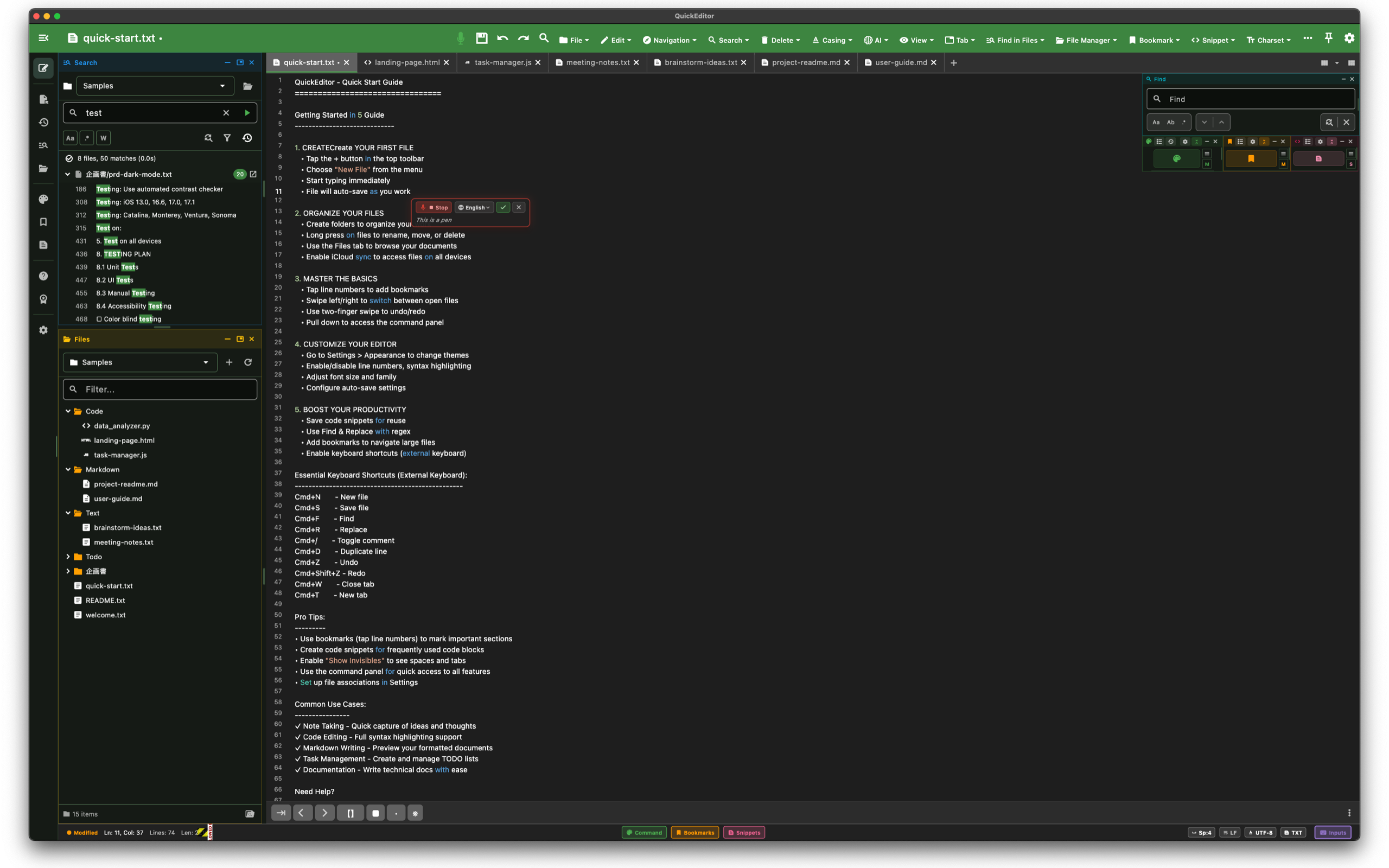
Task: Click the bookmark icon in left sidebar
Action: [x=43, y=222]
